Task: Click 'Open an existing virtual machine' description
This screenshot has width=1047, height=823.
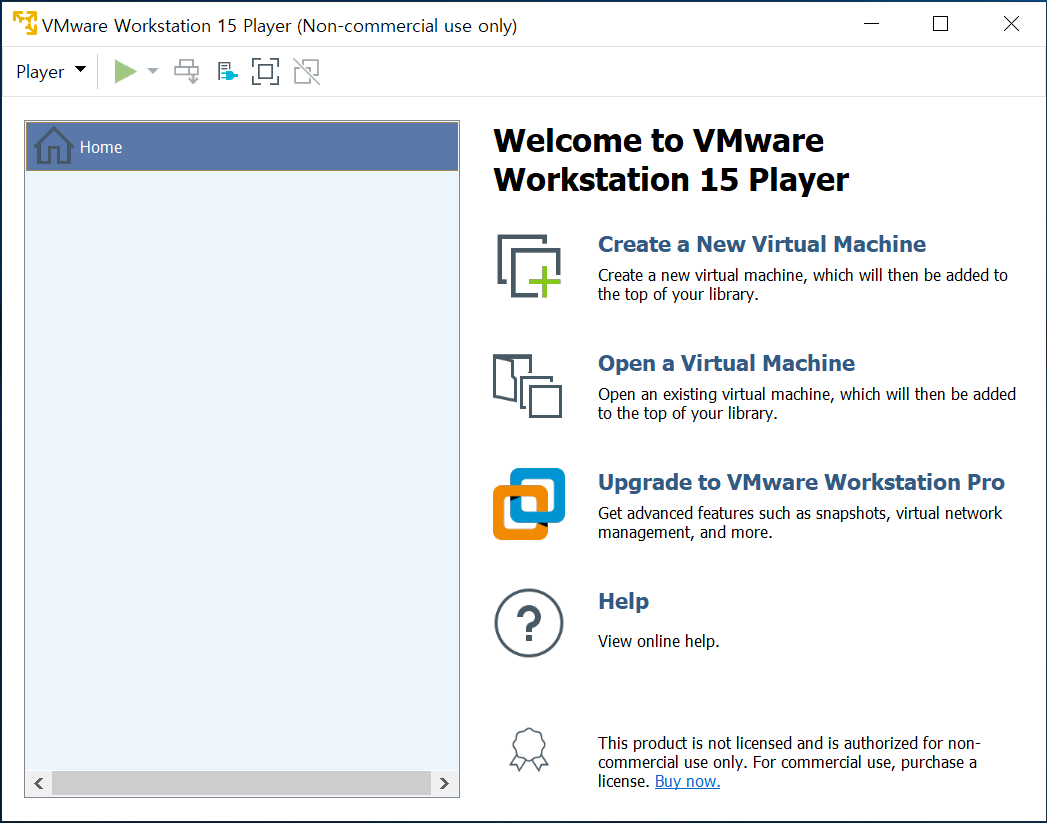Action: tap(807, 404)
